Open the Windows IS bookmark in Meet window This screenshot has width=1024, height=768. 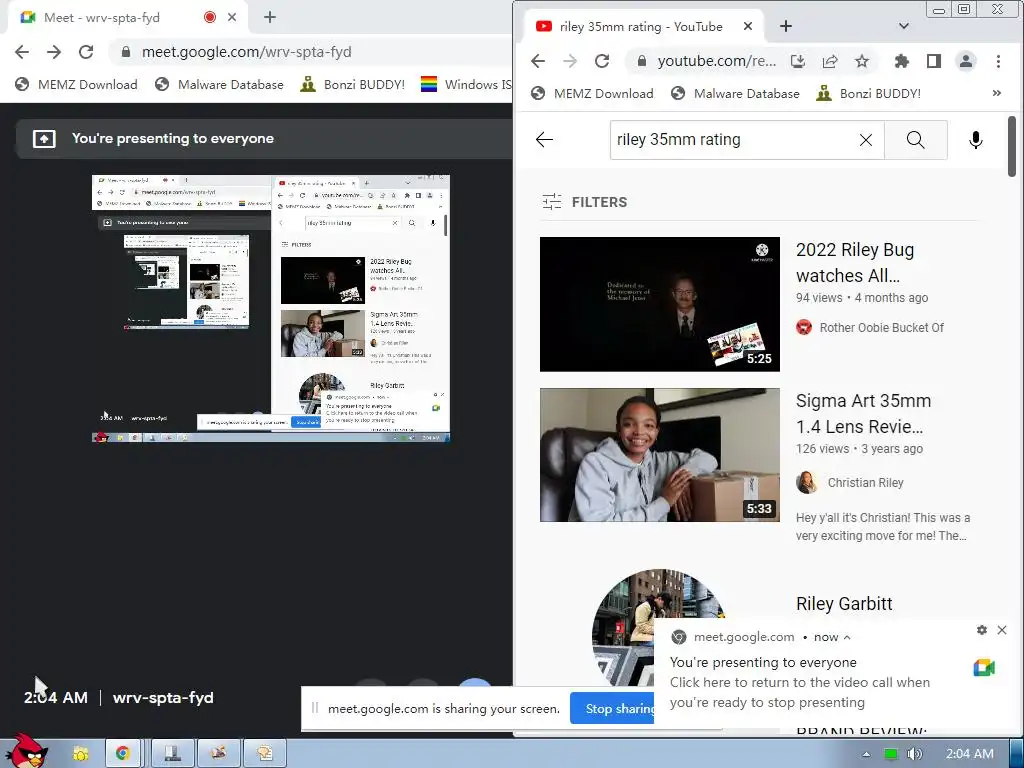coord(466,84)
